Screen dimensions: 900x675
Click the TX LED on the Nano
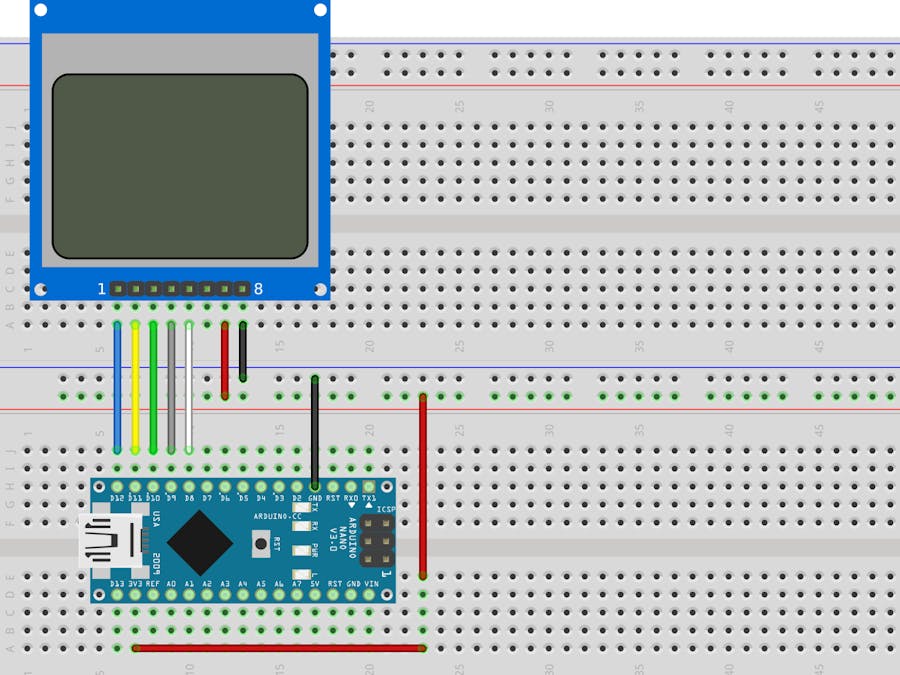point(301,507)
